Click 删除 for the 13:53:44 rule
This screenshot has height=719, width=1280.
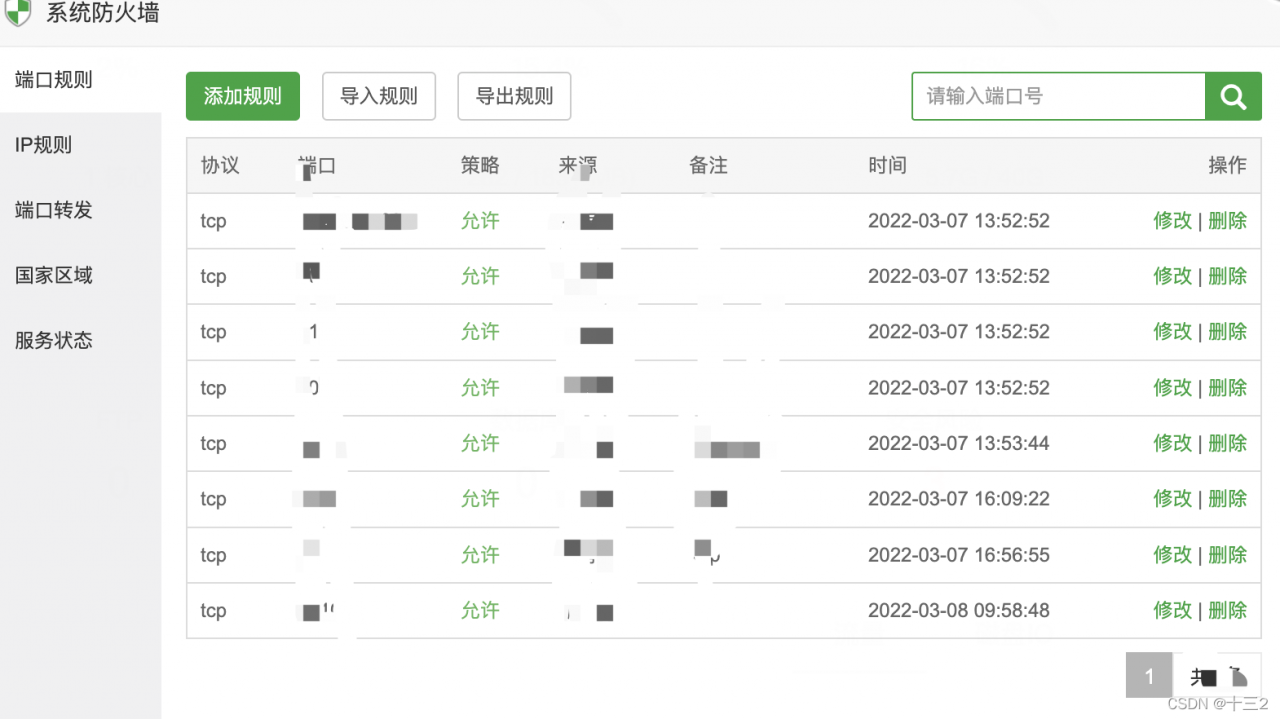point(1227,443)
